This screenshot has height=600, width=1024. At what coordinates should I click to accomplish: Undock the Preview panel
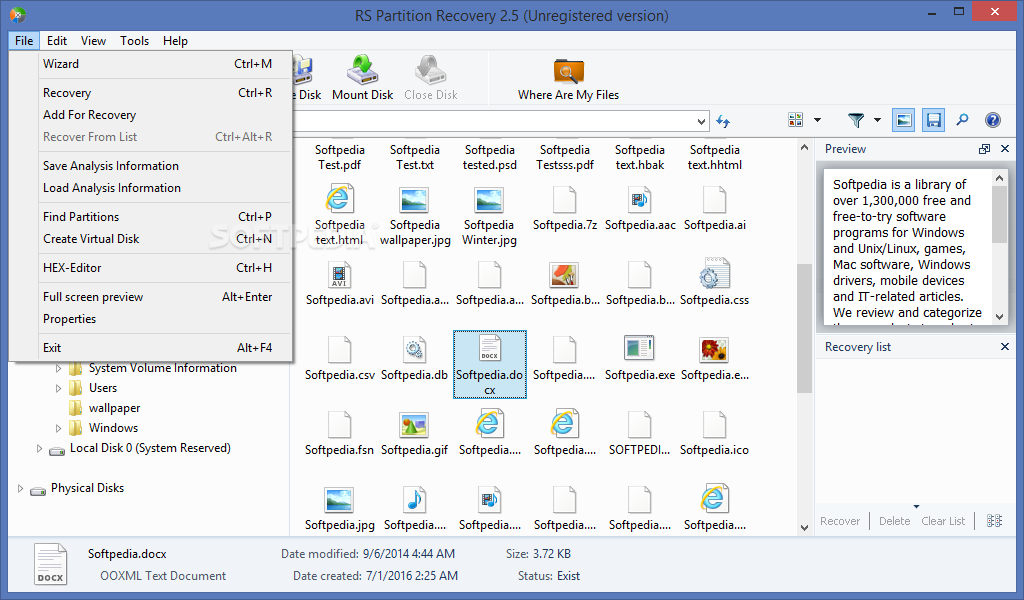pyautogui.click(x=984, y=149)
